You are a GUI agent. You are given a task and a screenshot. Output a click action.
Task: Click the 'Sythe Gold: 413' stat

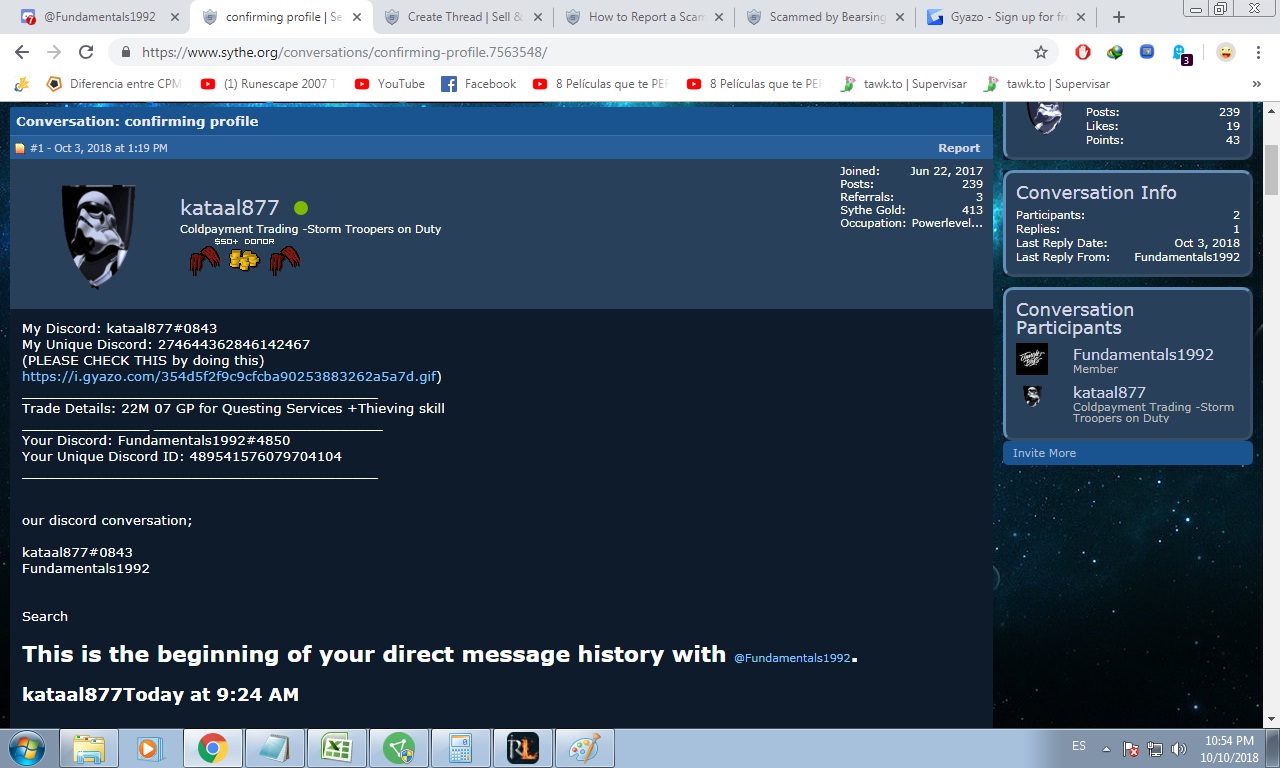click(911, 210)
